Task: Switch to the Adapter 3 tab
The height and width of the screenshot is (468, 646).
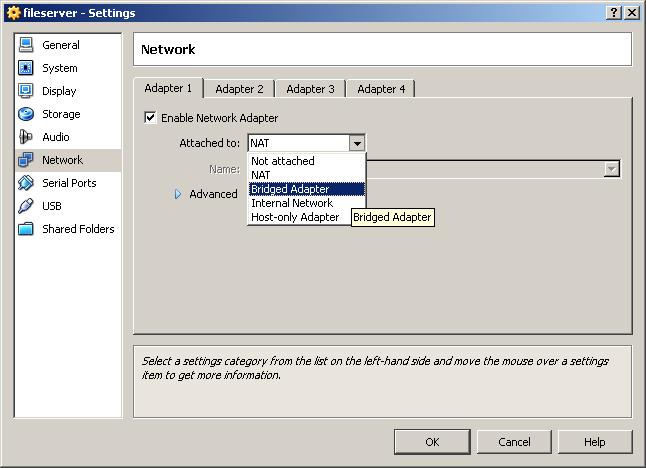Action: (x=310, y=89)
